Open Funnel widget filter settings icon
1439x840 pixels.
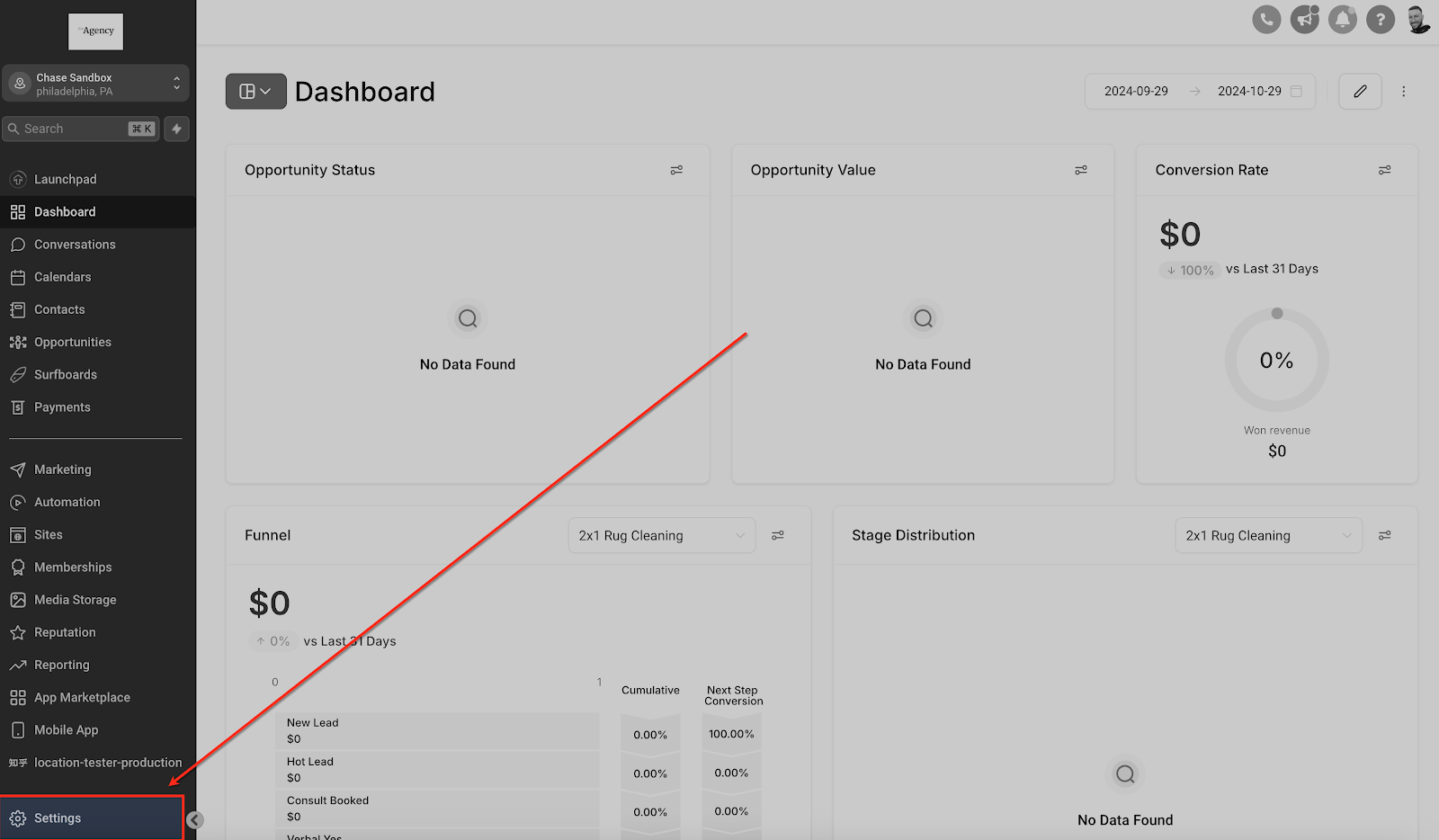pos(778,535)
